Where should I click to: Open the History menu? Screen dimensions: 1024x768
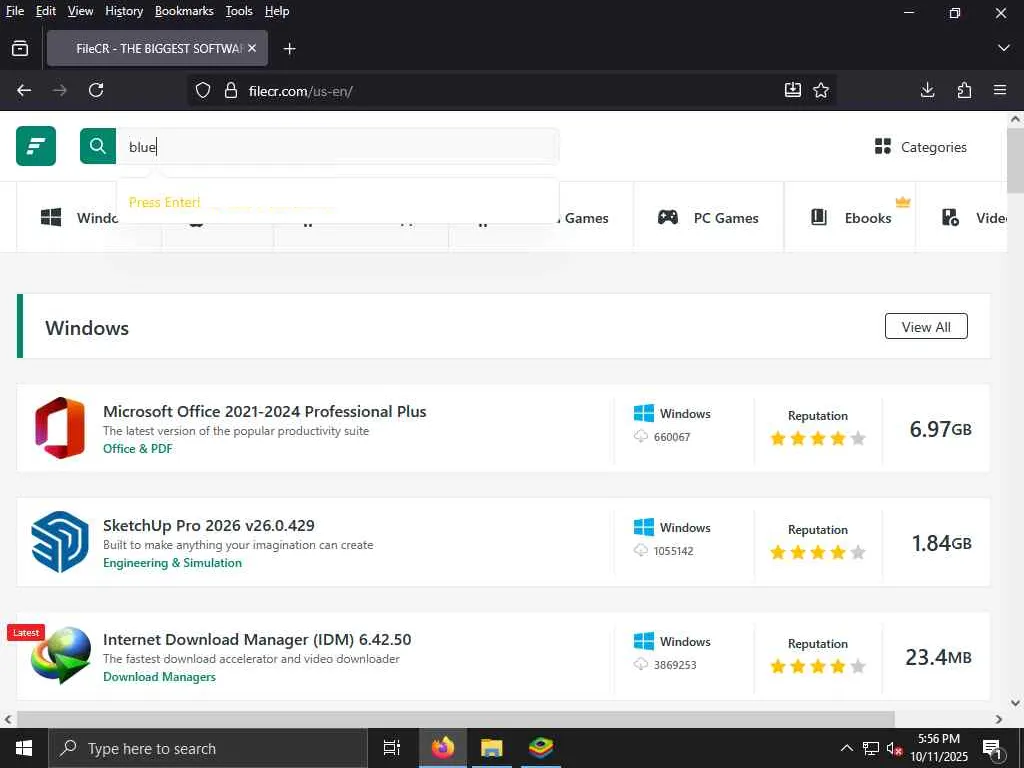(124, 11)
